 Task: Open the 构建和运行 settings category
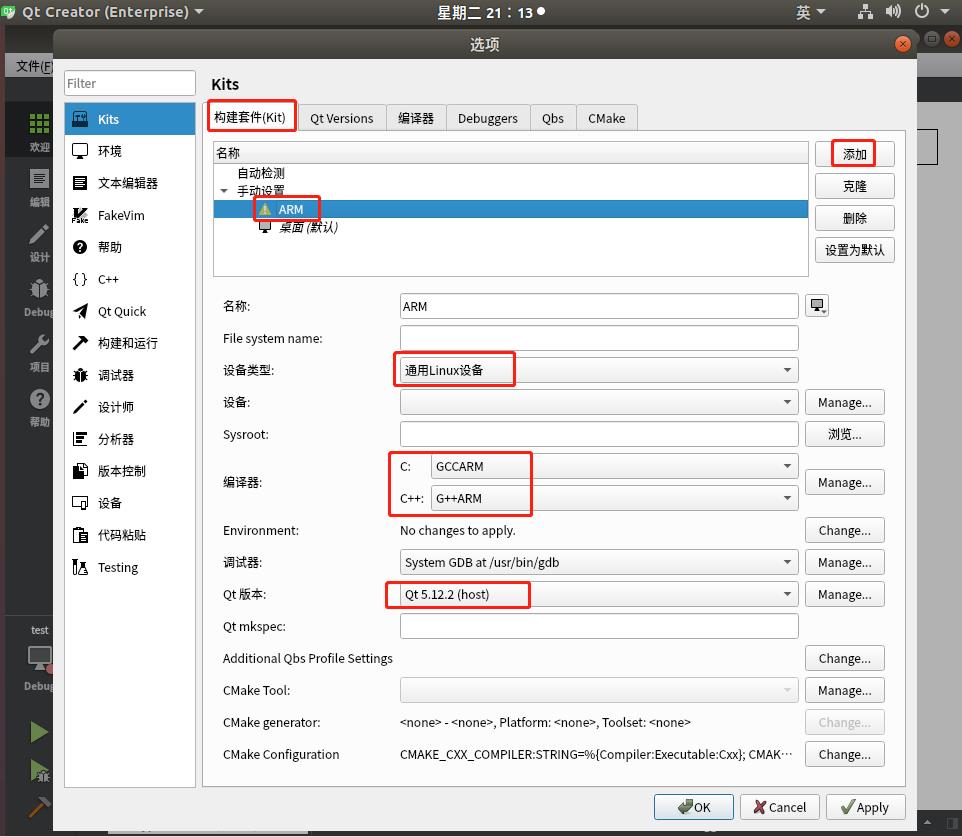click(x=129, y=343)
